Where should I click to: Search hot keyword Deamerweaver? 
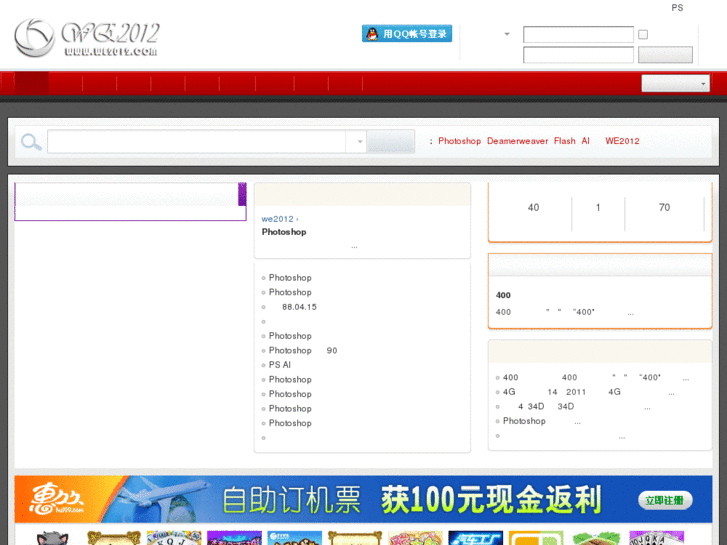[517, 141]
